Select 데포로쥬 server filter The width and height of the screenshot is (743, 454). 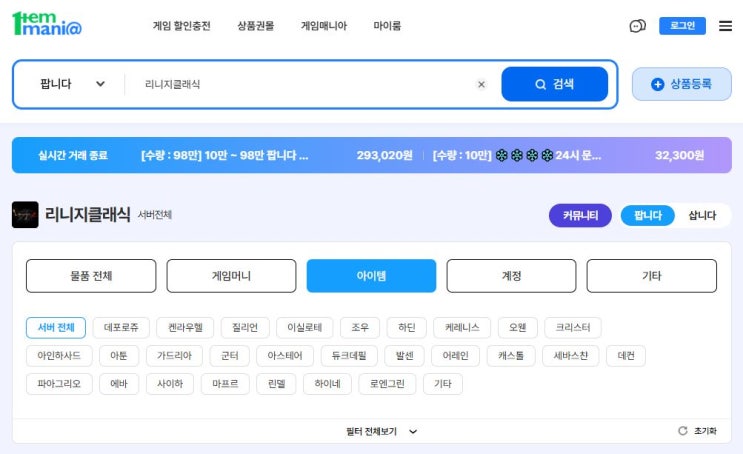click(x=121, y=327)
